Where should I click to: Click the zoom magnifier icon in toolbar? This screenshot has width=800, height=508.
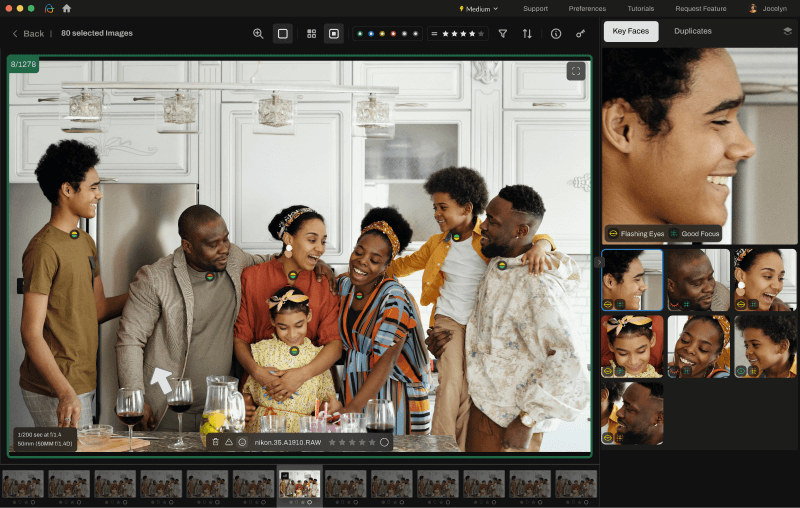click(258, 33)
